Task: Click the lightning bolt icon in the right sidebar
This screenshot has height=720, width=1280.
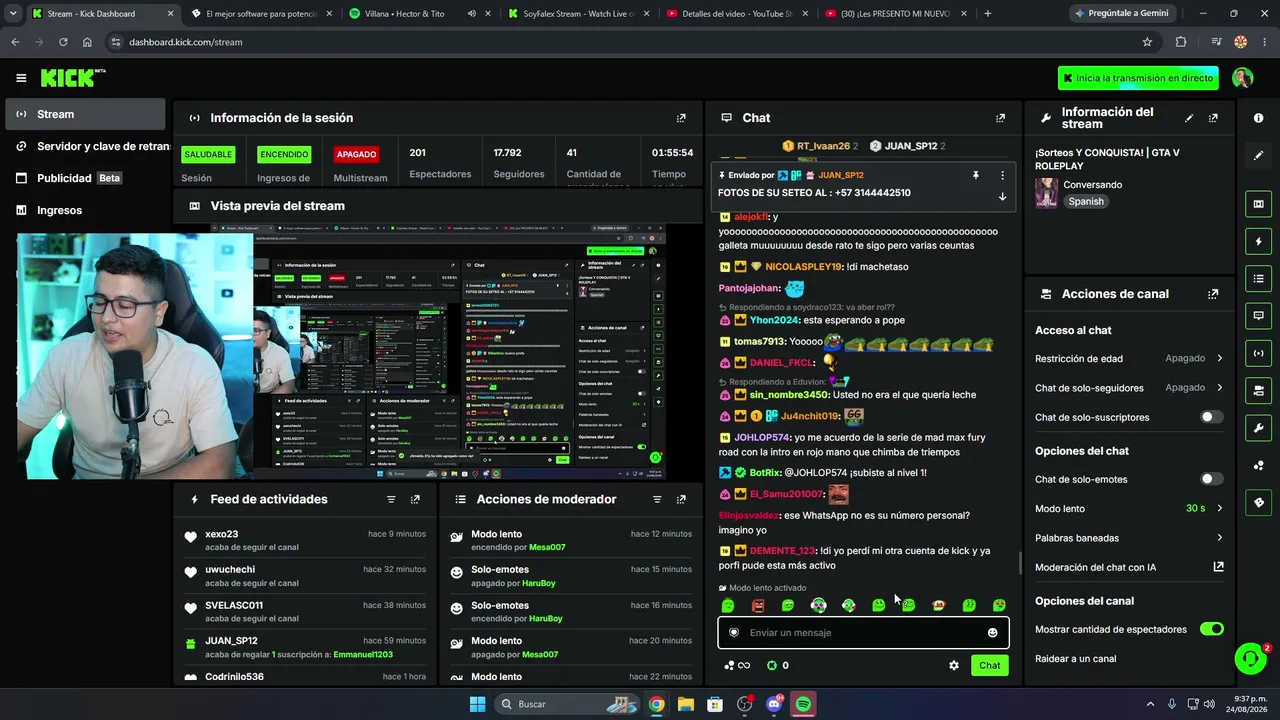Action: click(1258, 241)
